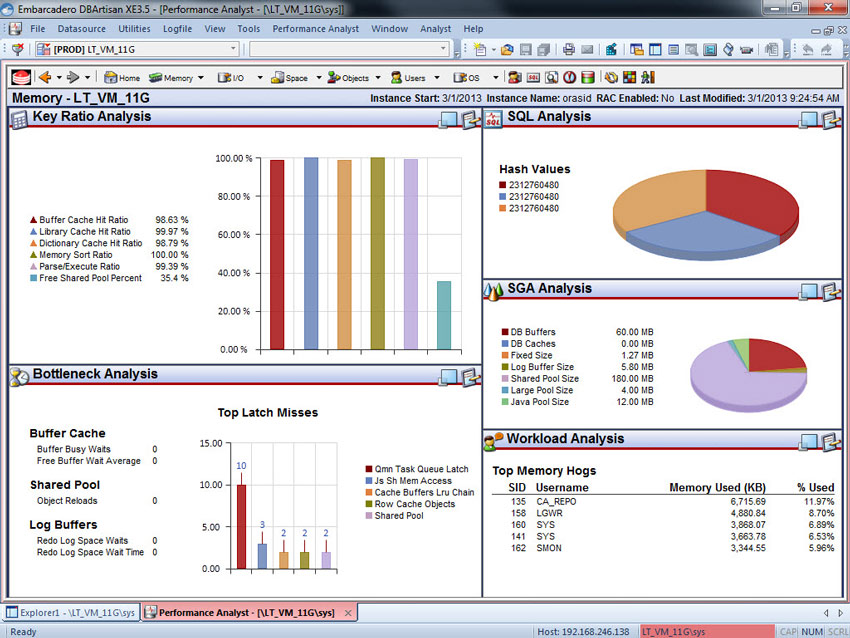Click the paint roller icon in top toolbar
The image size is (850, 638).
pyautogui.click(x=729, y=50)
